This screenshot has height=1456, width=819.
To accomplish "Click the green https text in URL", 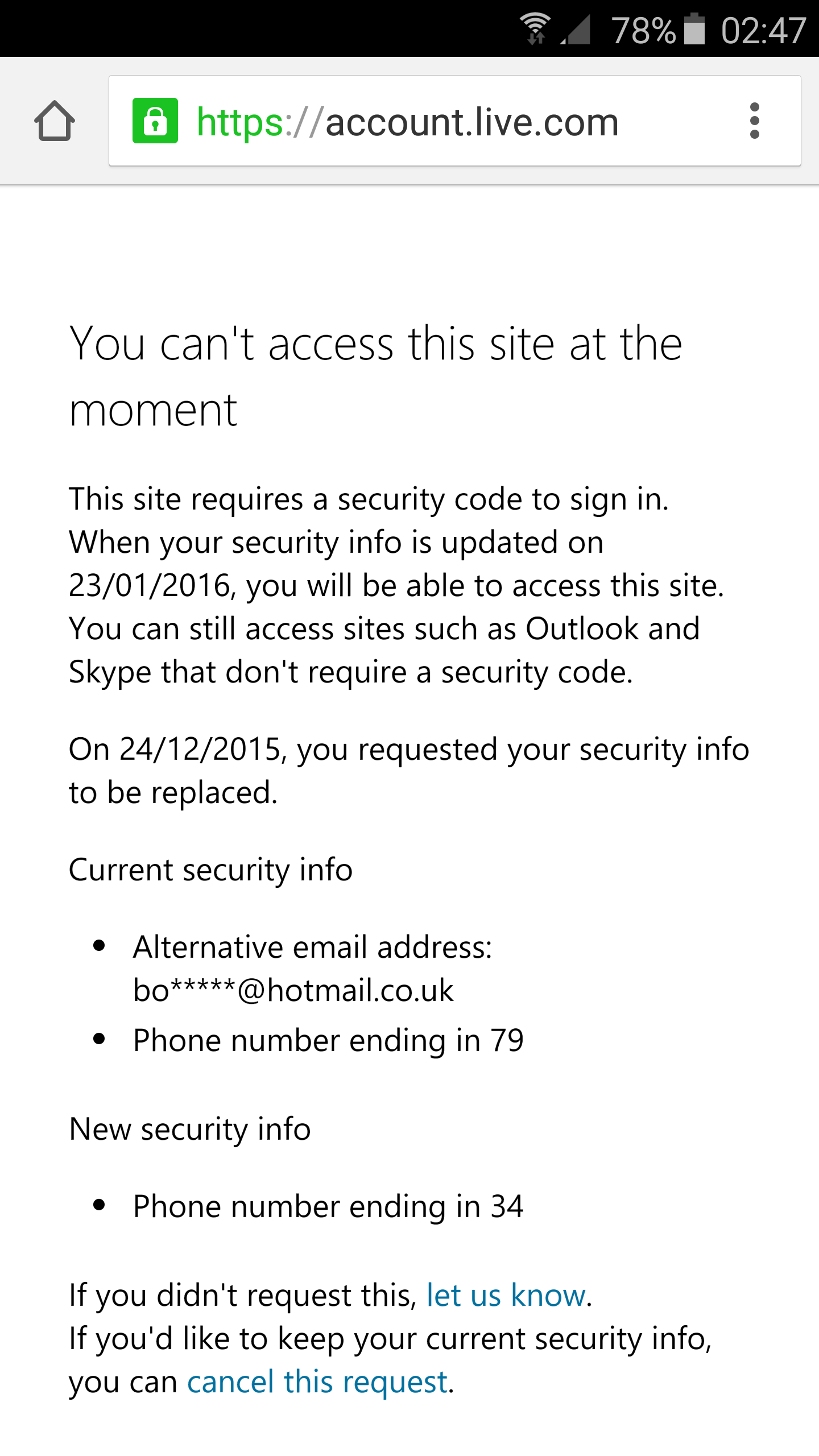I will pyautogui.click(x=239, y=122).
